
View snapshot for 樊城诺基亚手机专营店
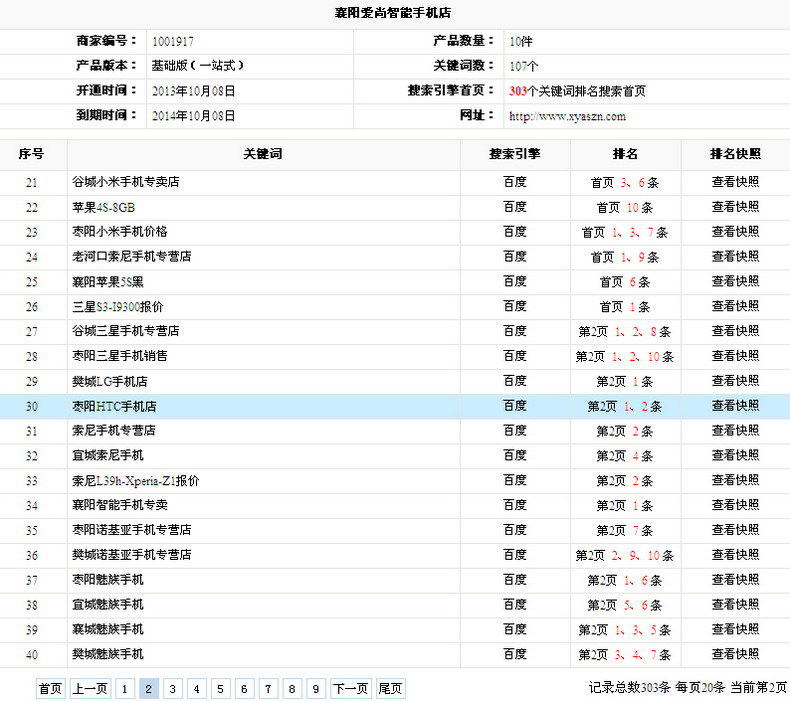[735, 555]
